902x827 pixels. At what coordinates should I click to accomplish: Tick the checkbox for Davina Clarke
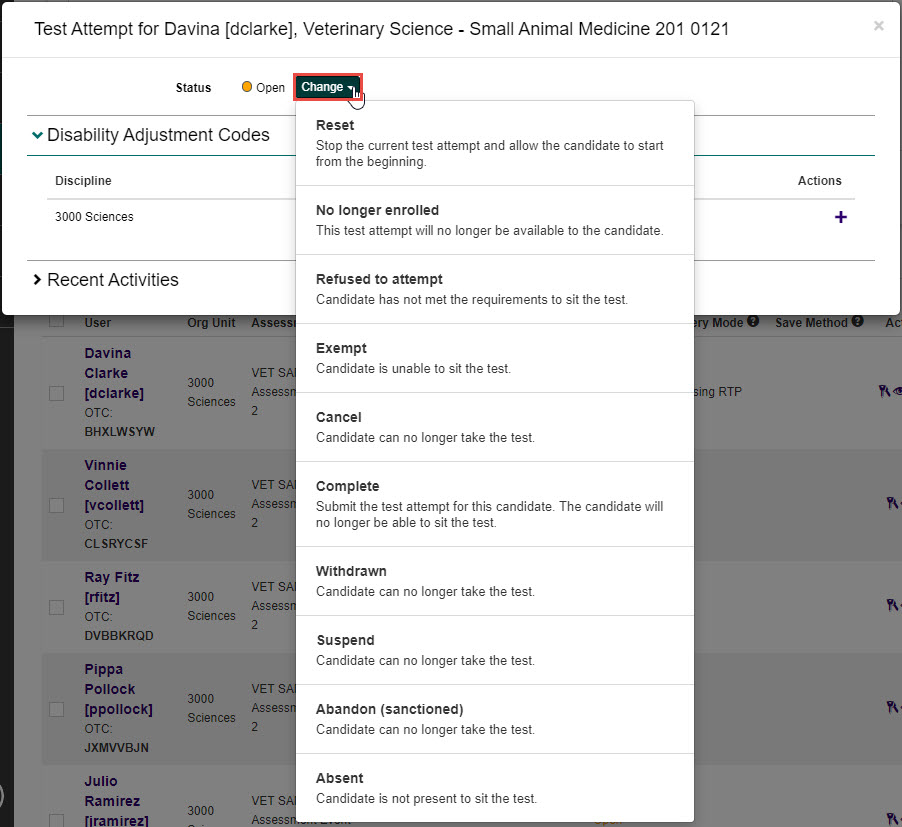pyautogui.click(x=57, y=393)
